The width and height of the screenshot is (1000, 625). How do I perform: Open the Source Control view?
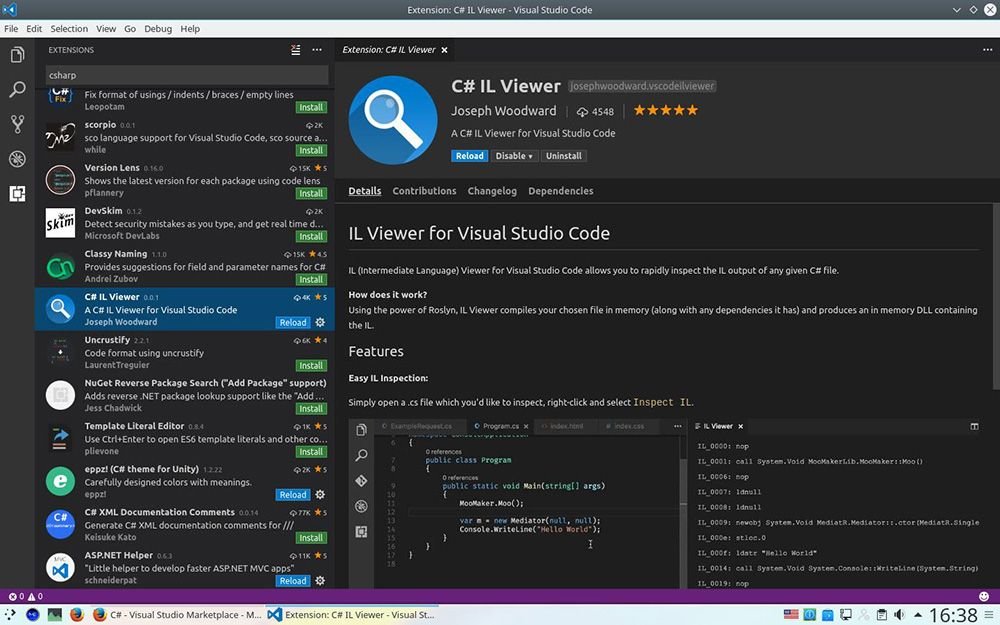[x=16, y=123]
